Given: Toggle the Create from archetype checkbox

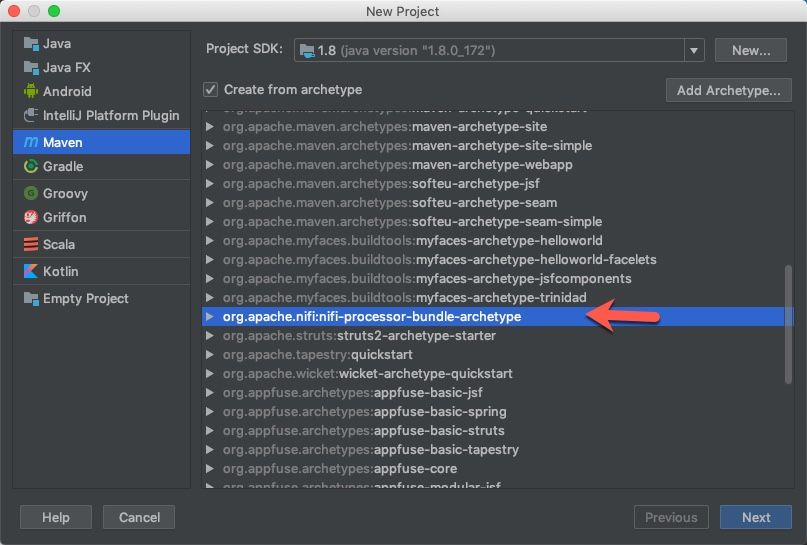Looking at the screenshot, I should [210, 90].
